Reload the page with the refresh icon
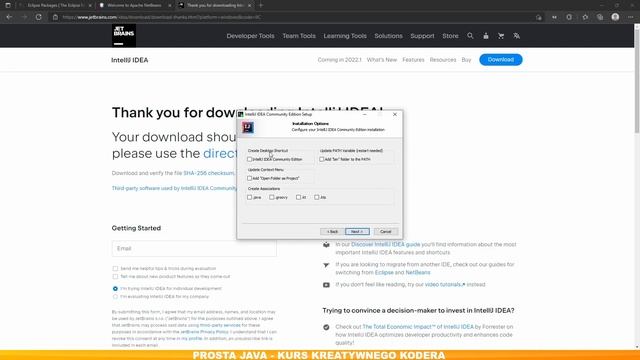Image resolution: width=640 pixels, height=360 pixels. point(38,17)
